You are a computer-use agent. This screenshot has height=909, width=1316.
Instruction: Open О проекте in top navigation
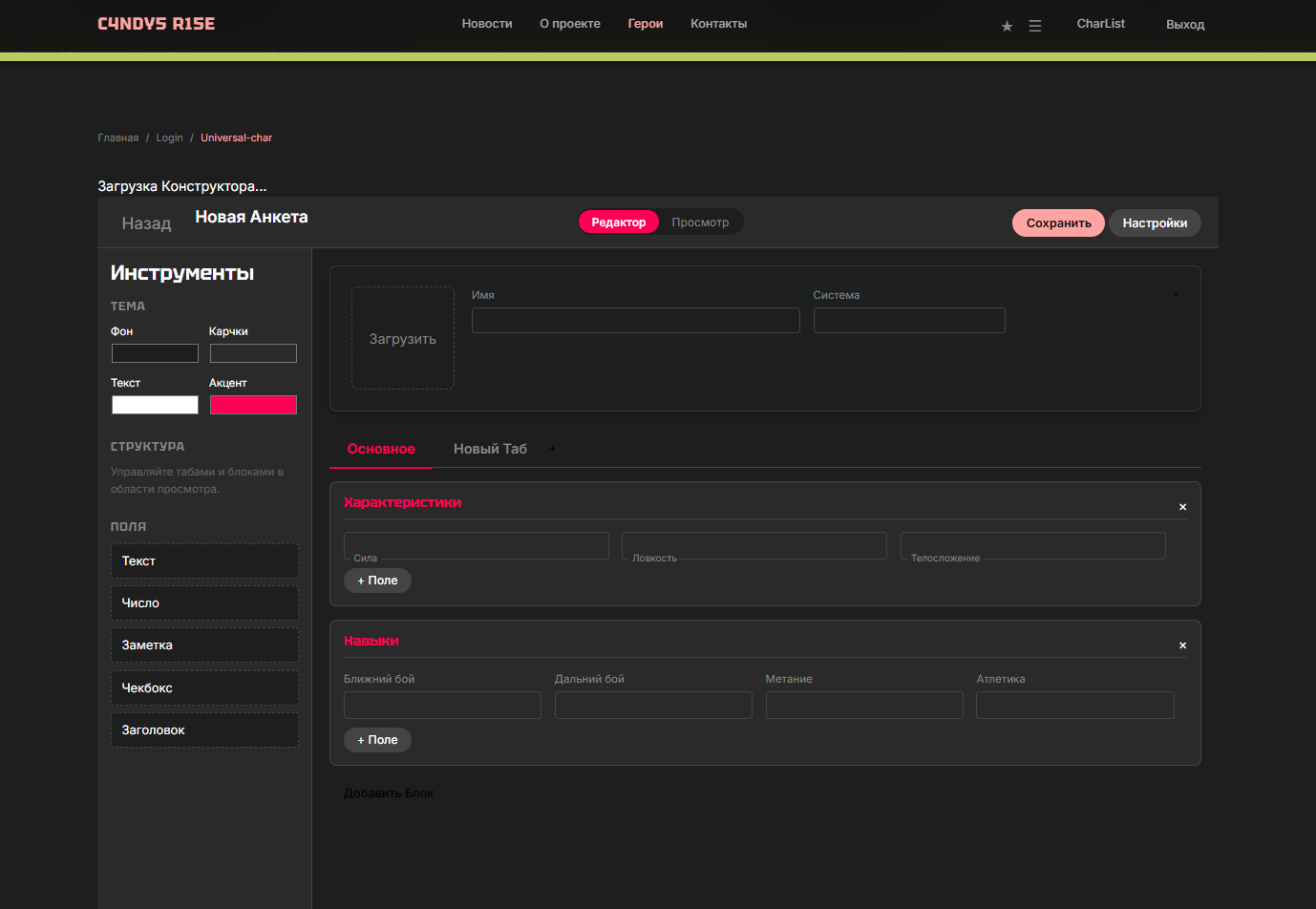tap(570, 24)
